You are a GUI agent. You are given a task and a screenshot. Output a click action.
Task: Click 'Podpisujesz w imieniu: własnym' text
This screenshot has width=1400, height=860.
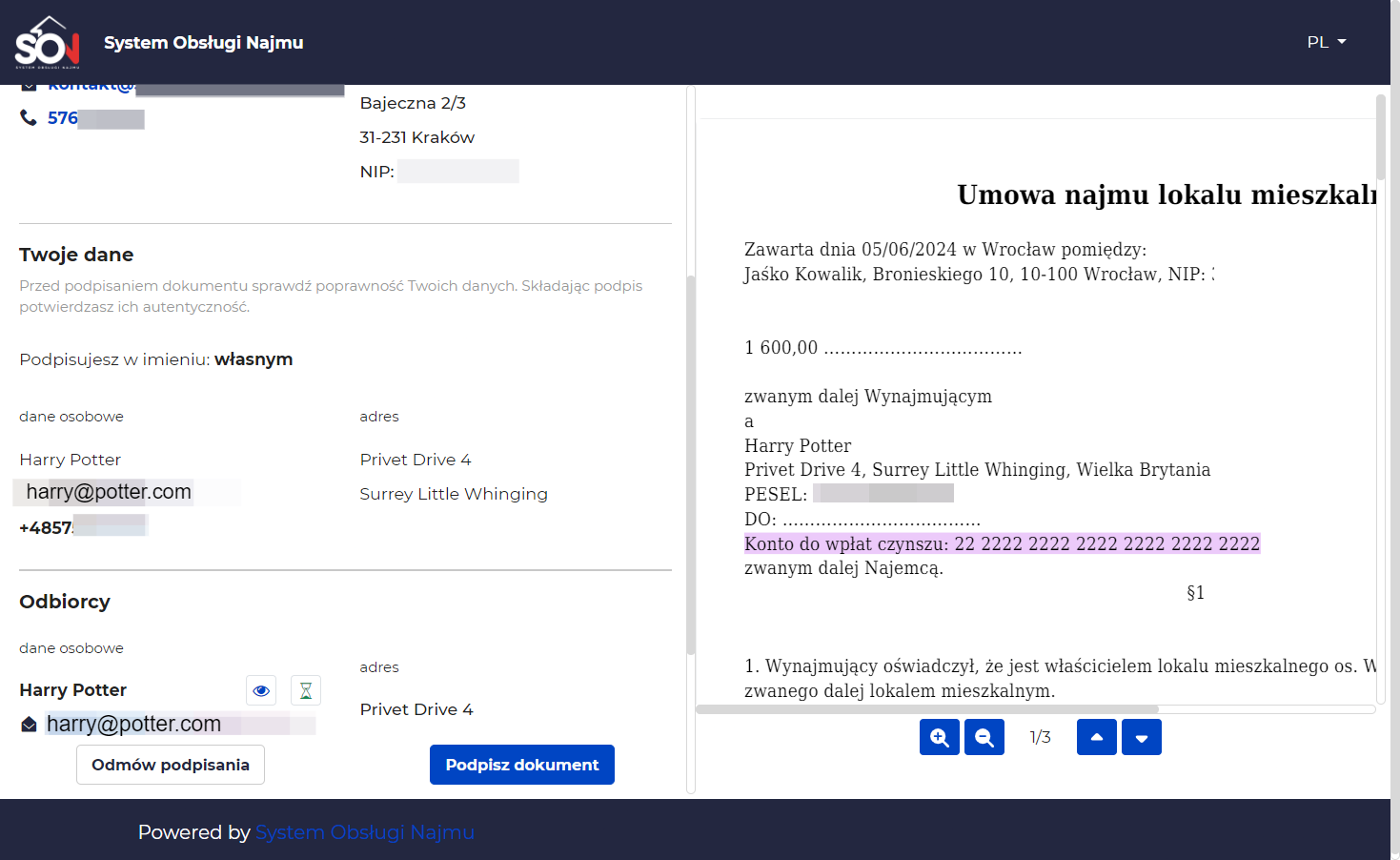pos(156,359)
